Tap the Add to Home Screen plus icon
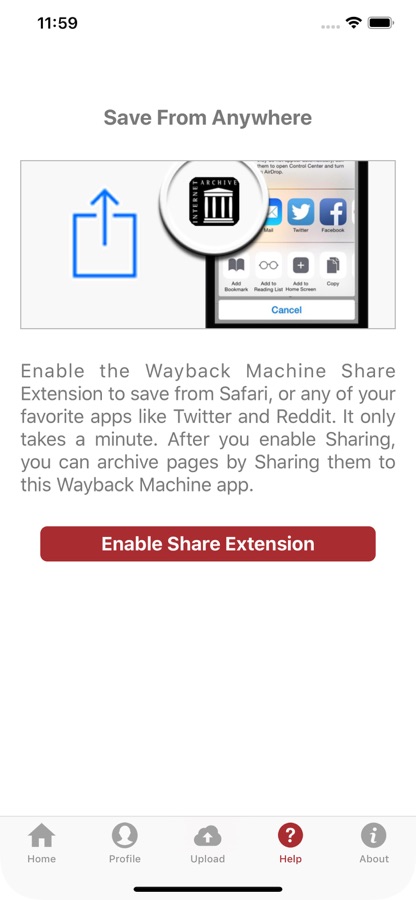 [x=301, y=265]
